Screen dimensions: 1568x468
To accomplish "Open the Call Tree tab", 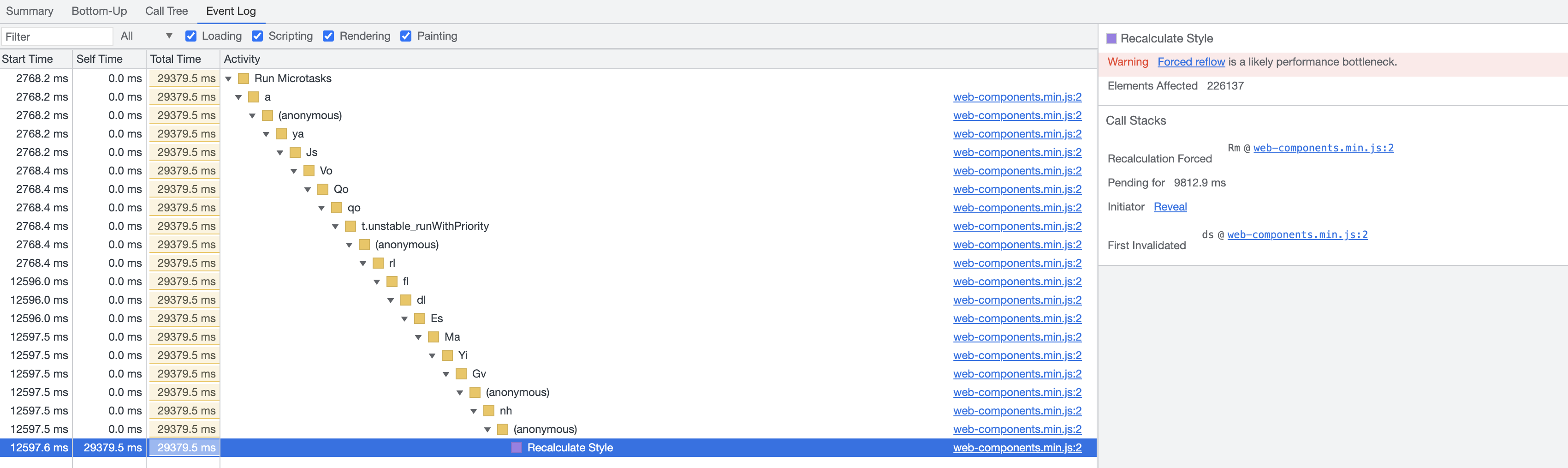I will [x=166, y=11].
